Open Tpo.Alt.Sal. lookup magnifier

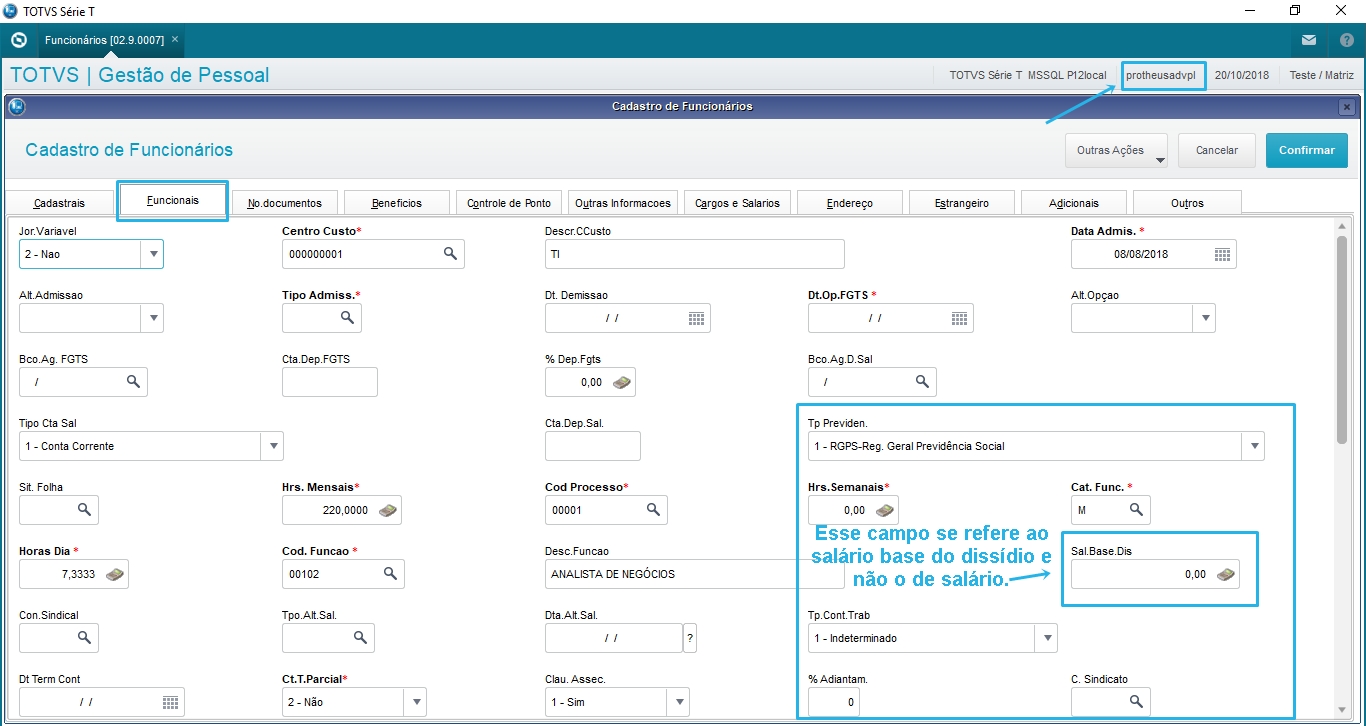pyautogui.click(x=359, y=638)
